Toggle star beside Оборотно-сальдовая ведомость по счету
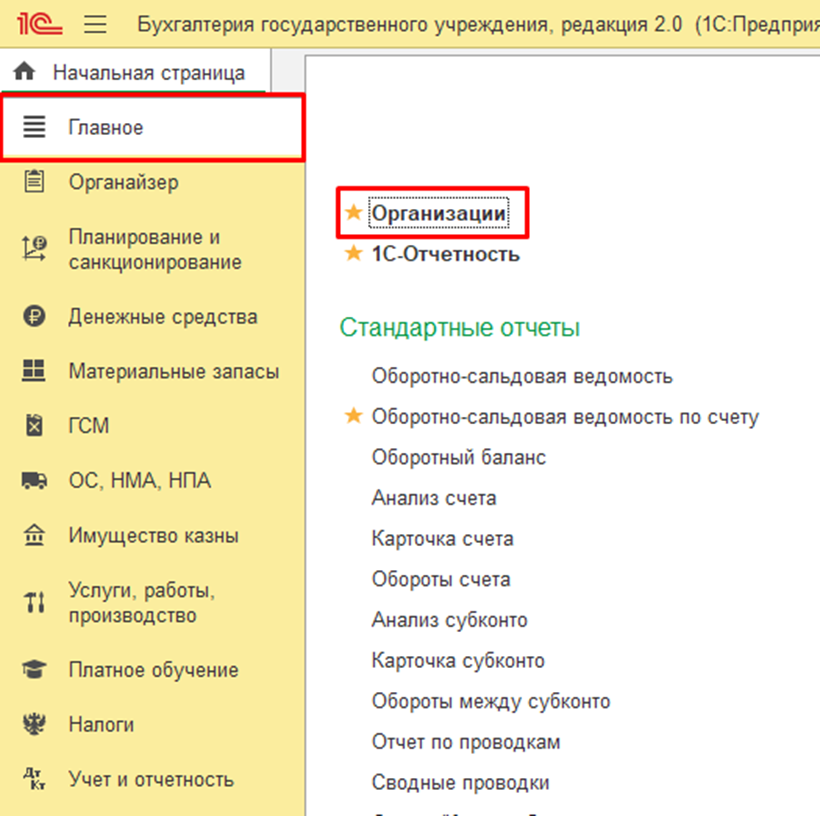This screenshot has height=816, width=820. click(x=354, y=415)
